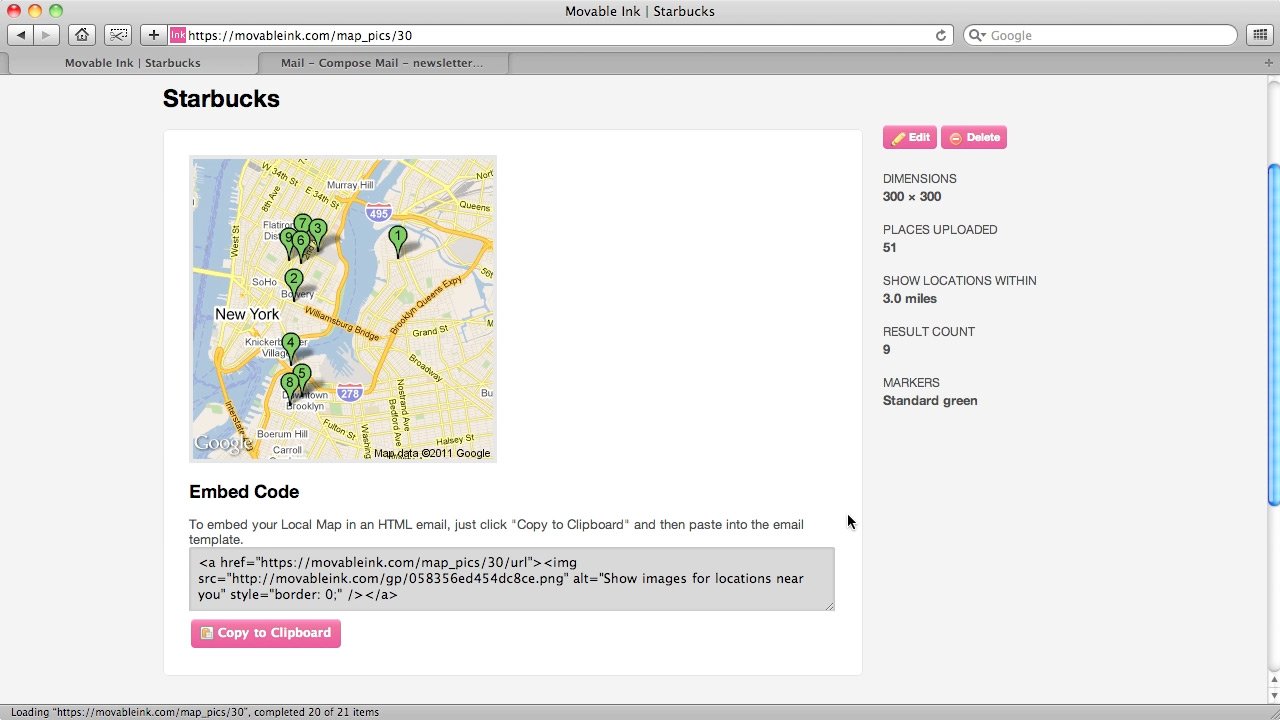This screenshot has height=720, width=1280.
Task: Click the Movable Ink favicon in the address bar
Action: pyautogui.click(x=177, y=35)
